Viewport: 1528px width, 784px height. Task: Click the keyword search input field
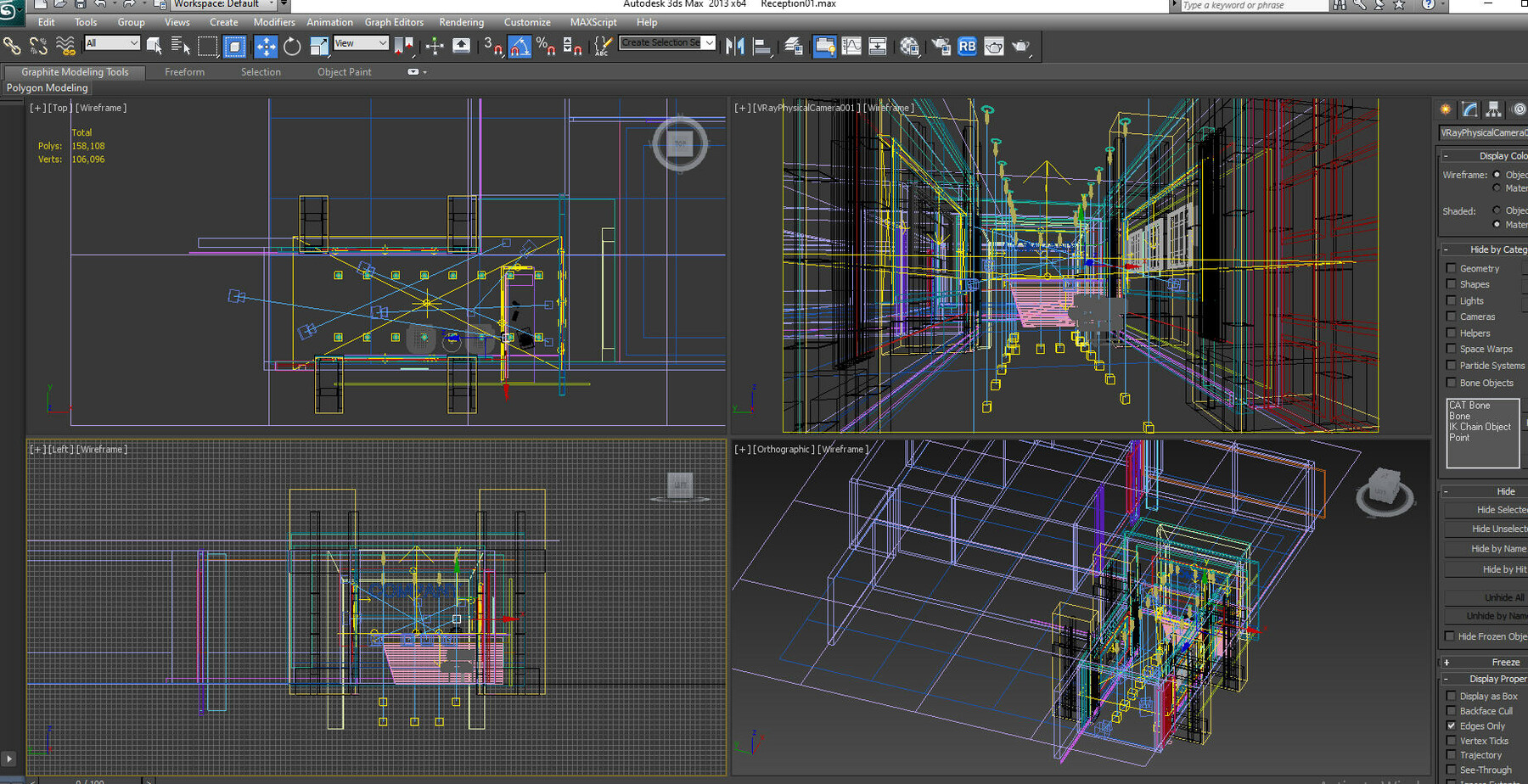(x=1253, y=6)
